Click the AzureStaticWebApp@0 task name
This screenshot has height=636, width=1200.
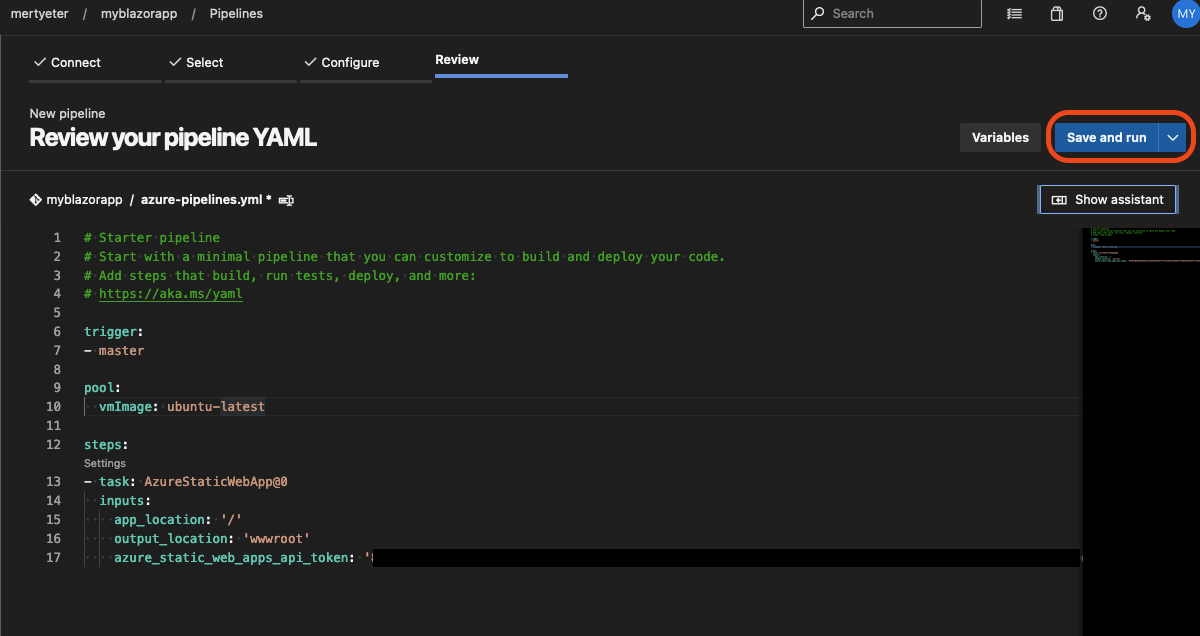point(216,482)
